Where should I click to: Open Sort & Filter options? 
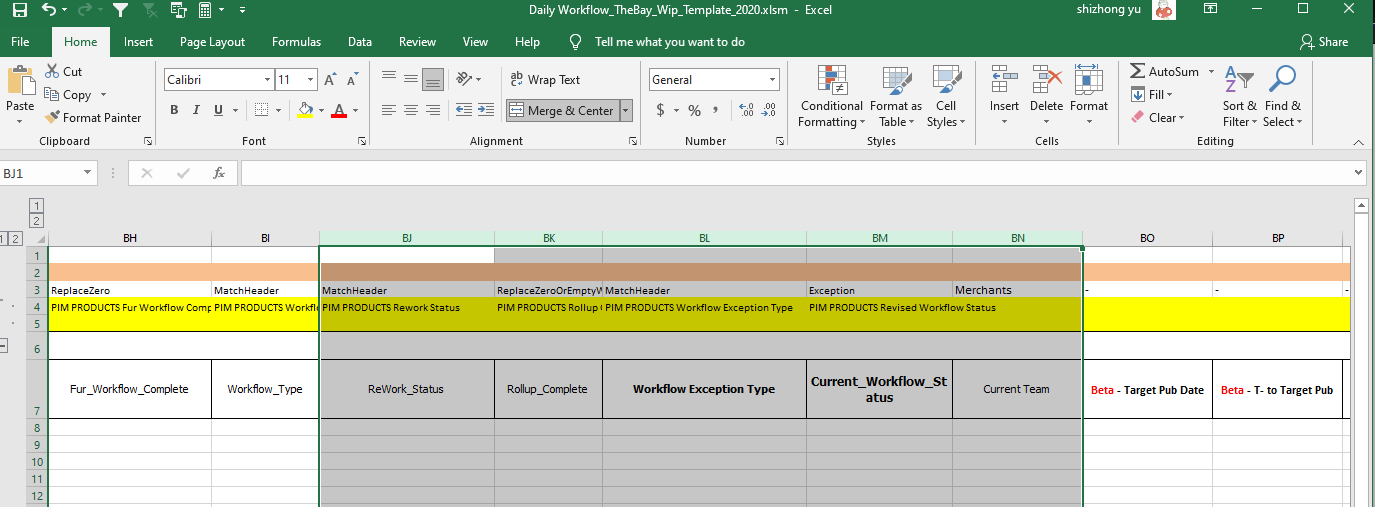tap(1240, 97)
